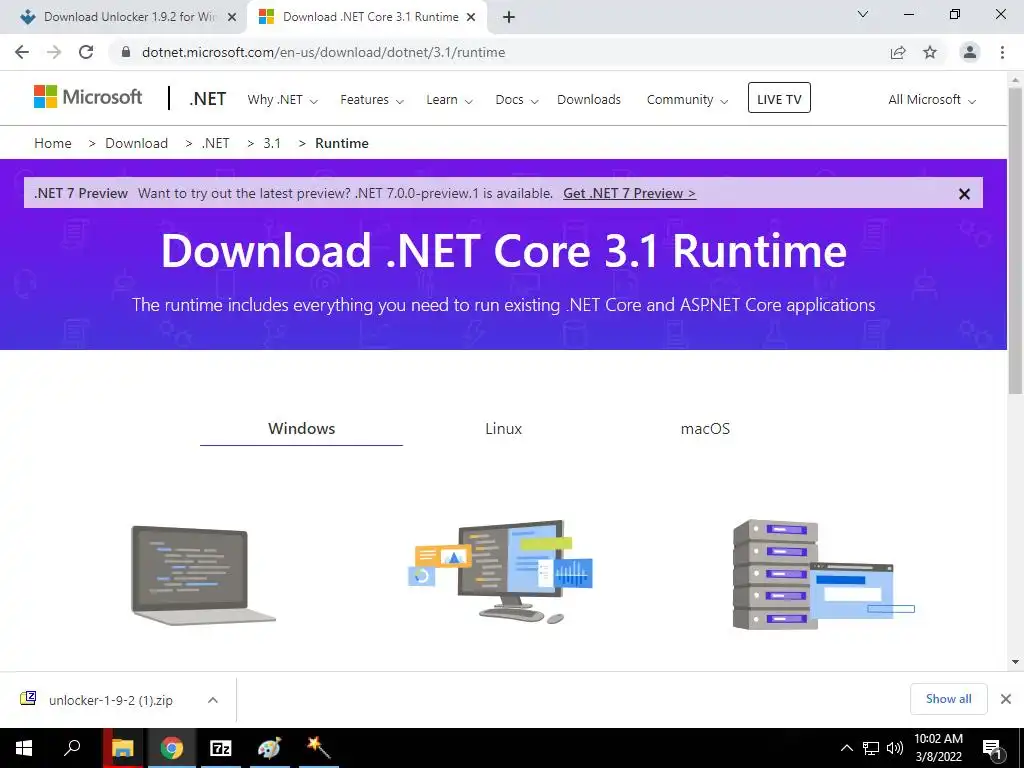Bookmark this page with the star icon
Screen dimensions: 1024x768
[x=930, y=52]
